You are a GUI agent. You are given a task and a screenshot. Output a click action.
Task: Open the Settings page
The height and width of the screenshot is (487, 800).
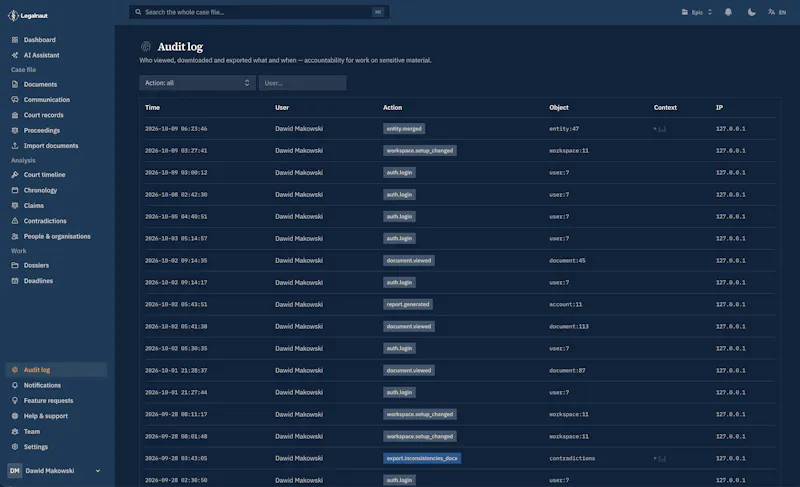pos(36,447)
